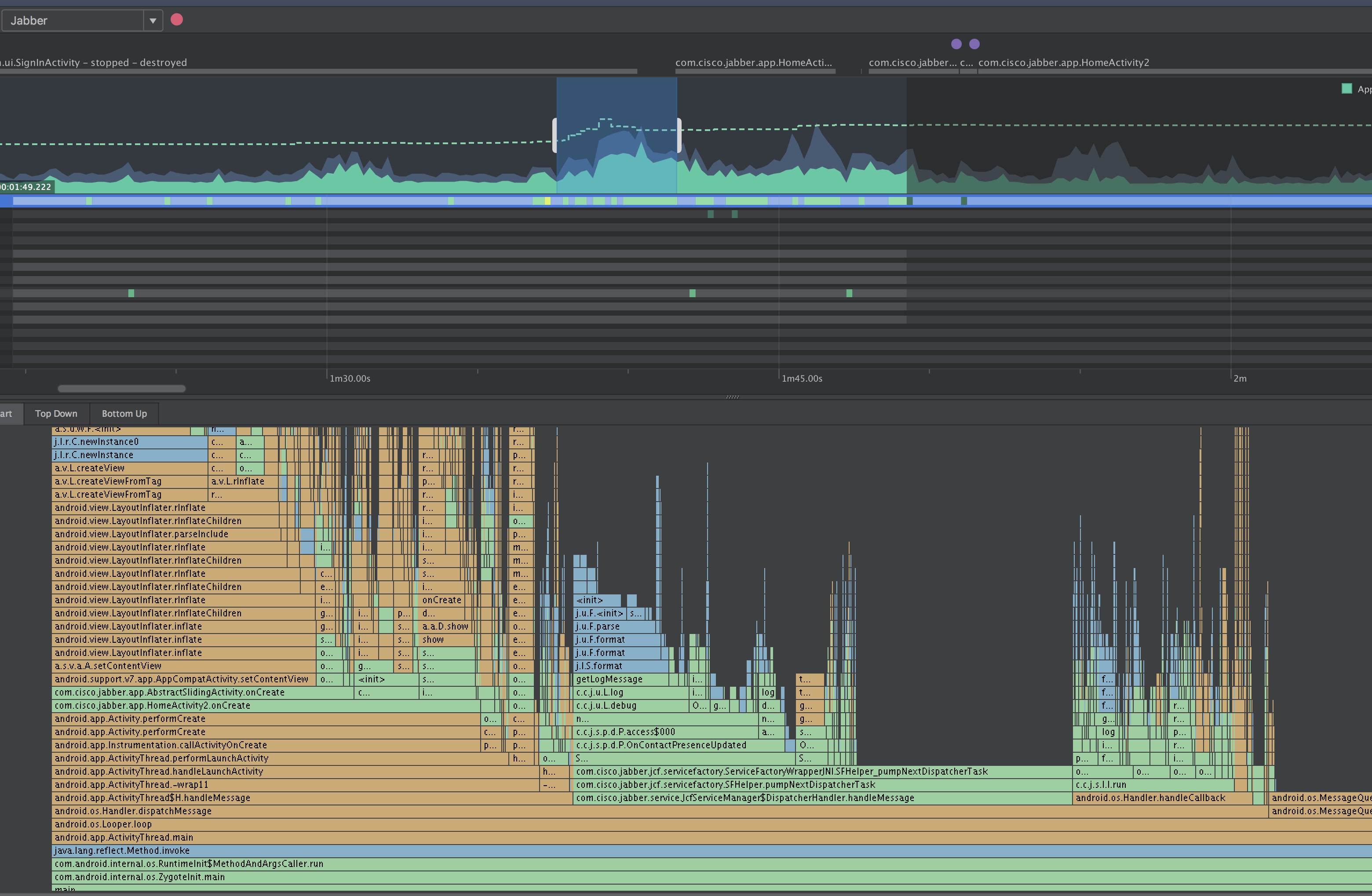Select a.a.D.show flame bar
Screen dimensions: 1372x896
pyautogui.click(x=445, y=626)
